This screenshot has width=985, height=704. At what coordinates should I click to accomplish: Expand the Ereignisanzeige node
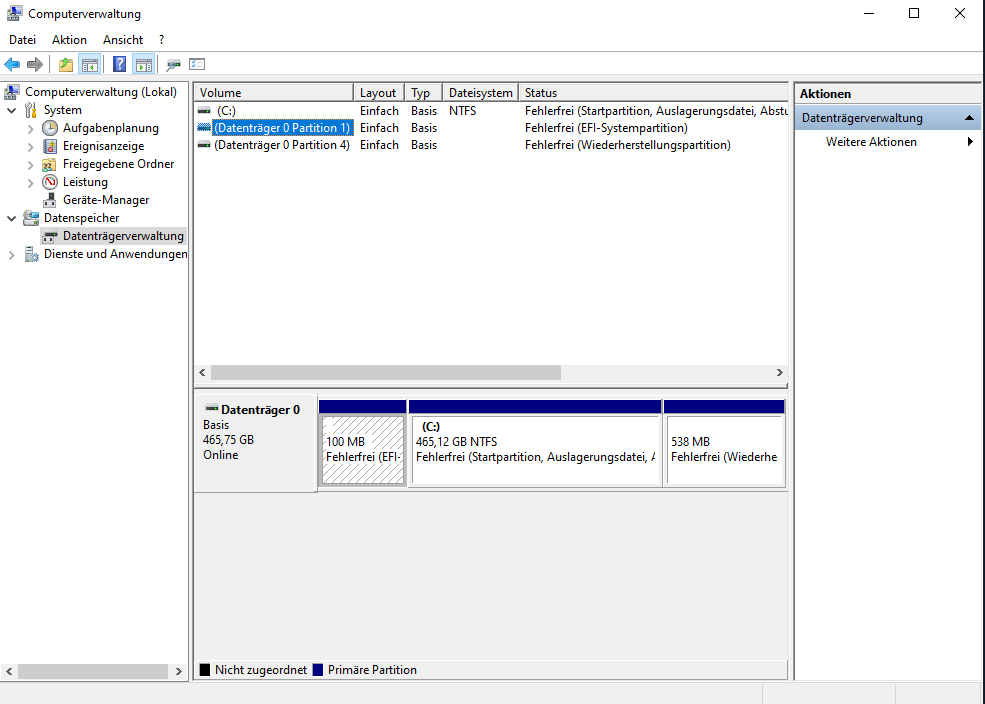click(x=30, y=147)
